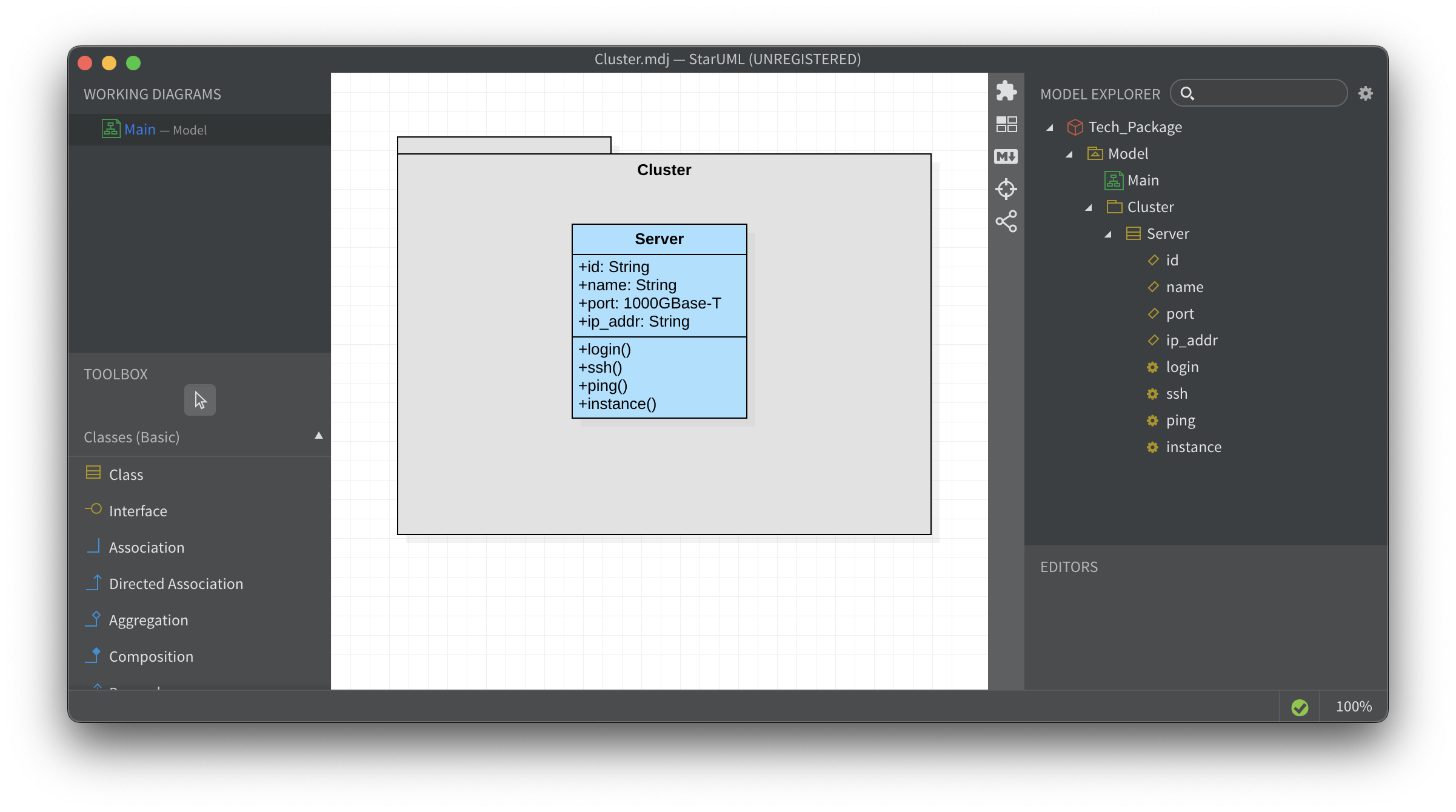Open Model Explorer settings gear
1456x812 pixels.
[1365, 93]
